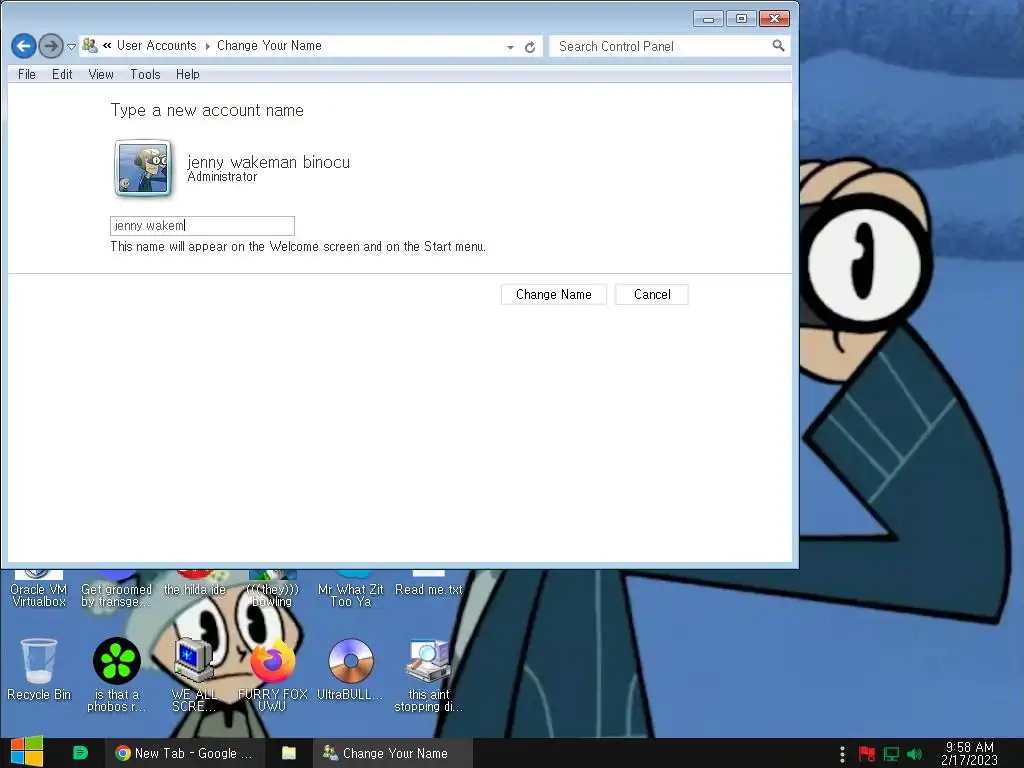1024x768 pixels.
Task: Click the "Type a new account name" heading
Action: [x=207, y=110]
